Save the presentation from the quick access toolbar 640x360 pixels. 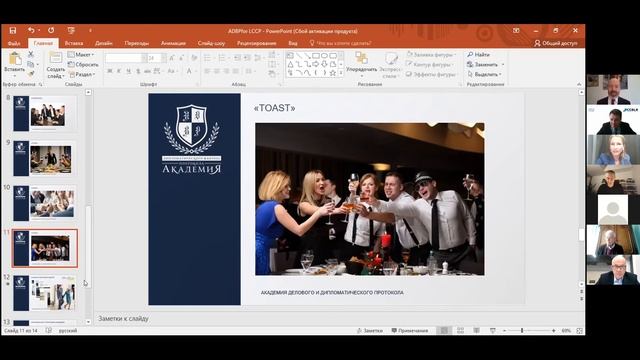pos(13,30)
